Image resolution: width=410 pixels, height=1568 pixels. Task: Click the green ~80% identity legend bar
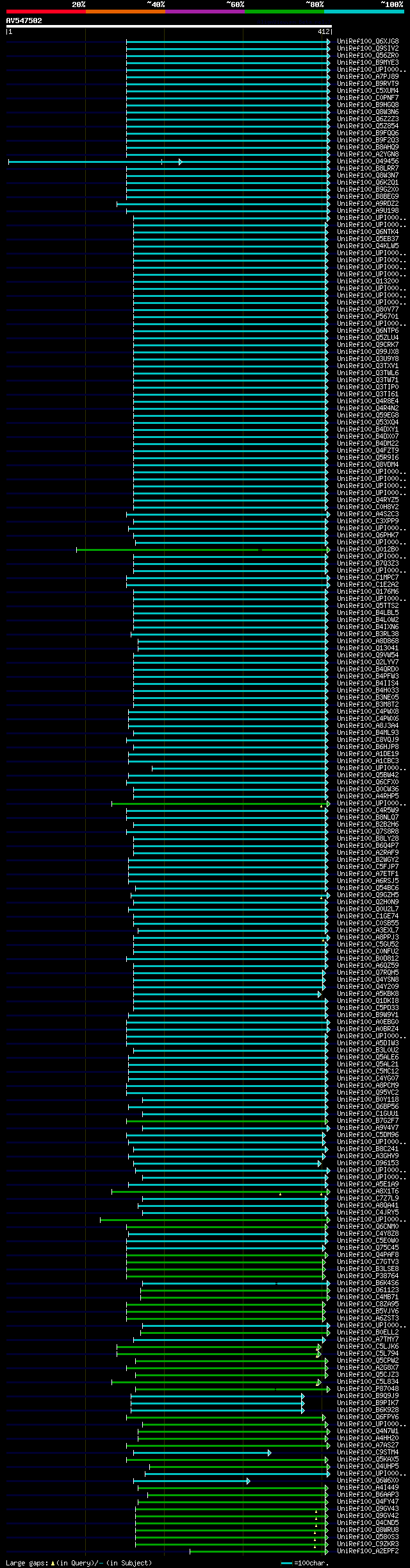pyautogui.click(x=284, y=12)
